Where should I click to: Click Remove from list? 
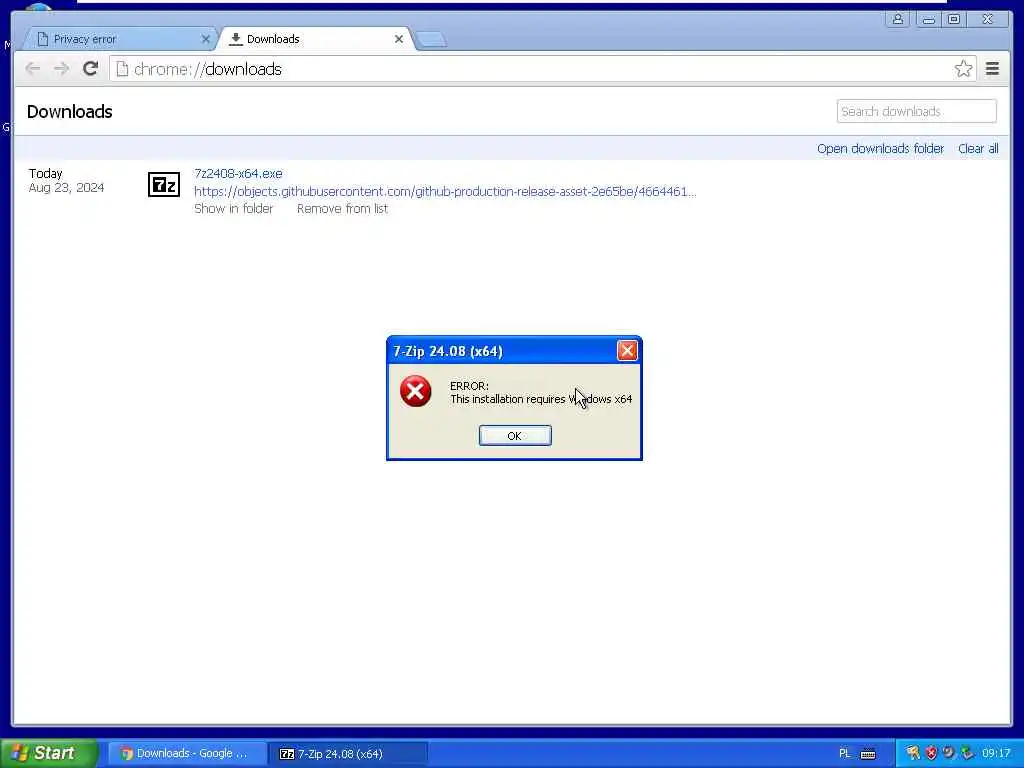click(342, 208)
